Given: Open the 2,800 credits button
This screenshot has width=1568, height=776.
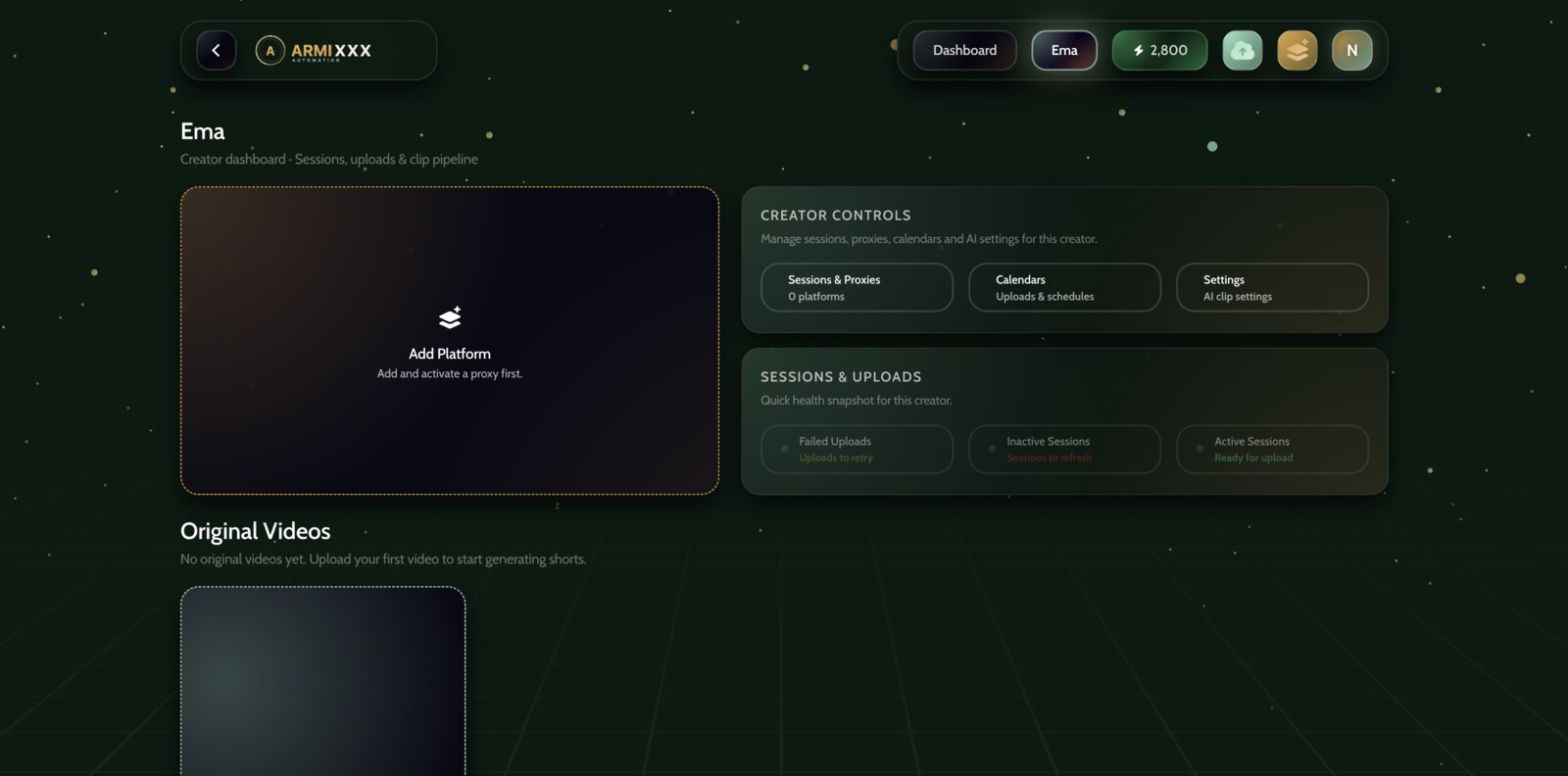Looking at the screenshot, I should point(1159,50).
